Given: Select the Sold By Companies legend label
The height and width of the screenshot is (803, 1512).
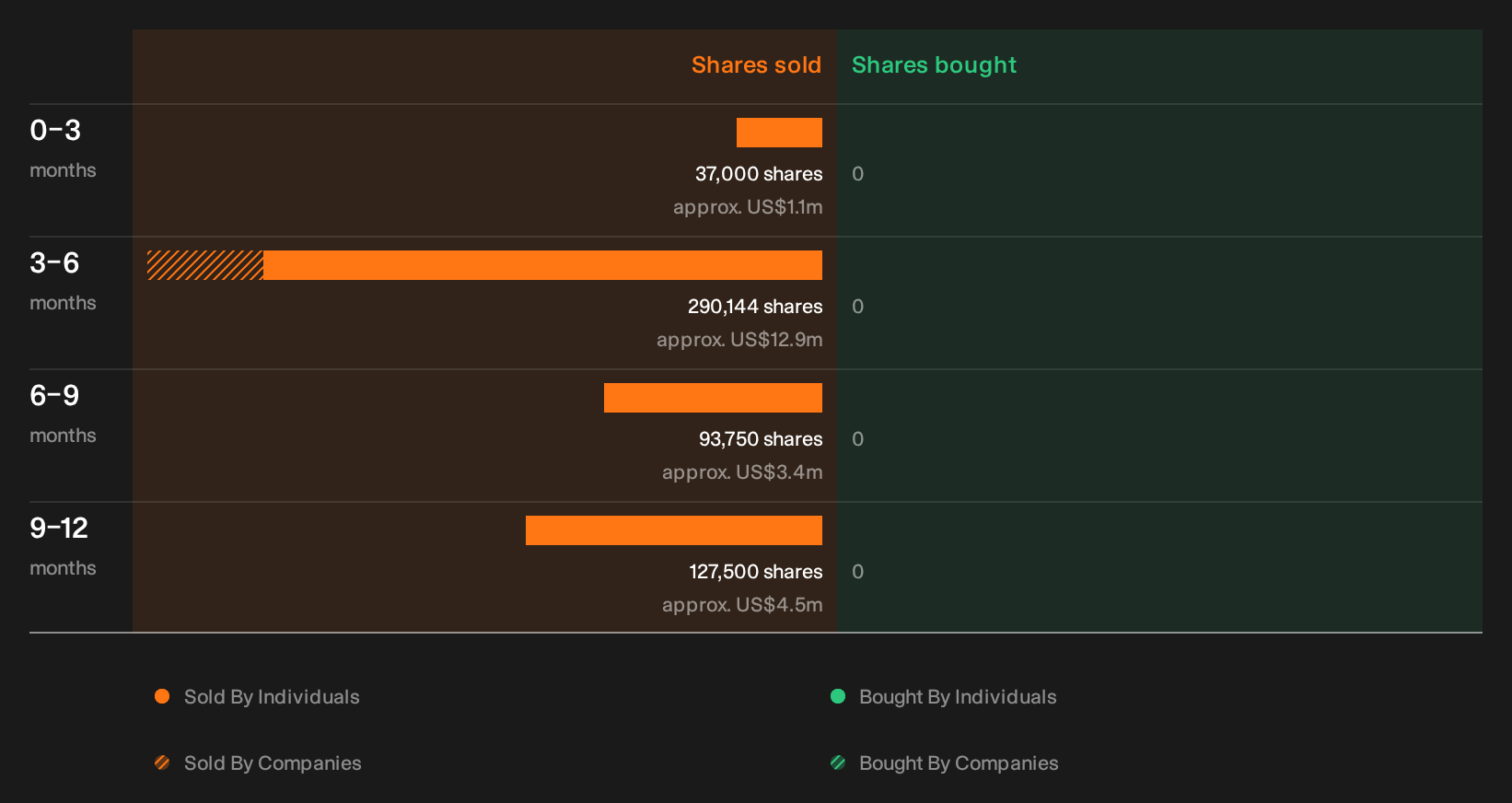Looking at the screenshot, I should tap(273, 763).
